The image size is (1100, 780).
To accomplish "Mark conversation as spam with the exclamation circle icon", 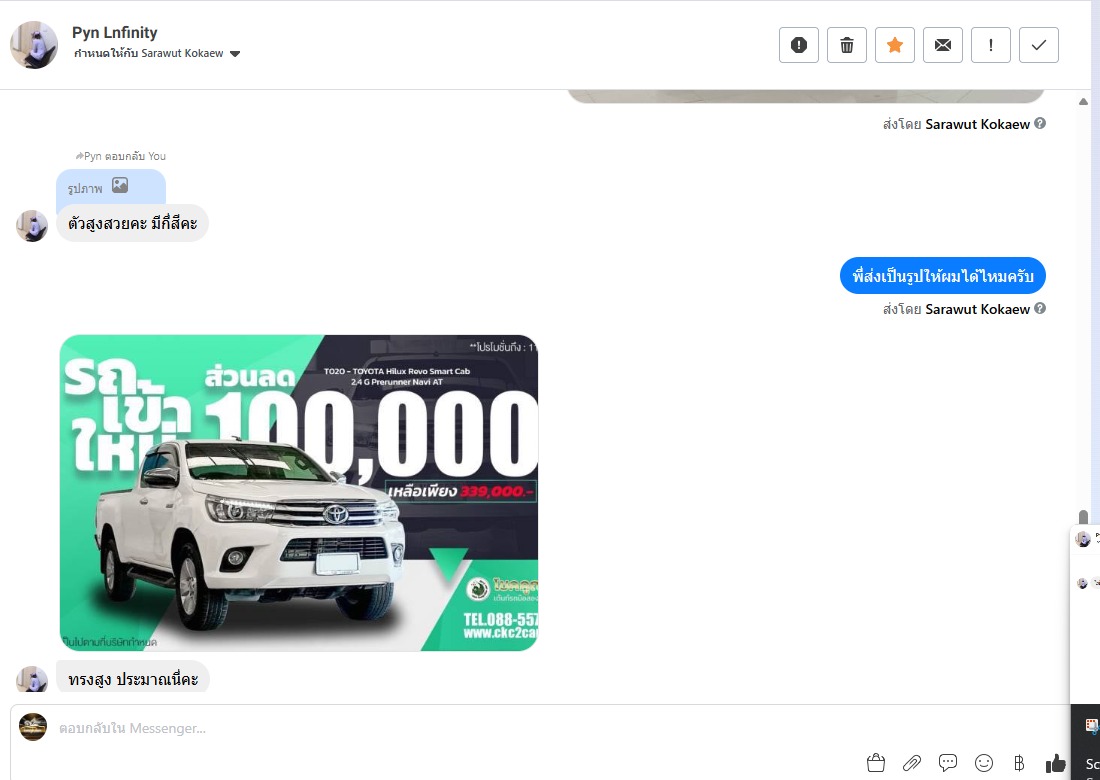I will 798,45.
